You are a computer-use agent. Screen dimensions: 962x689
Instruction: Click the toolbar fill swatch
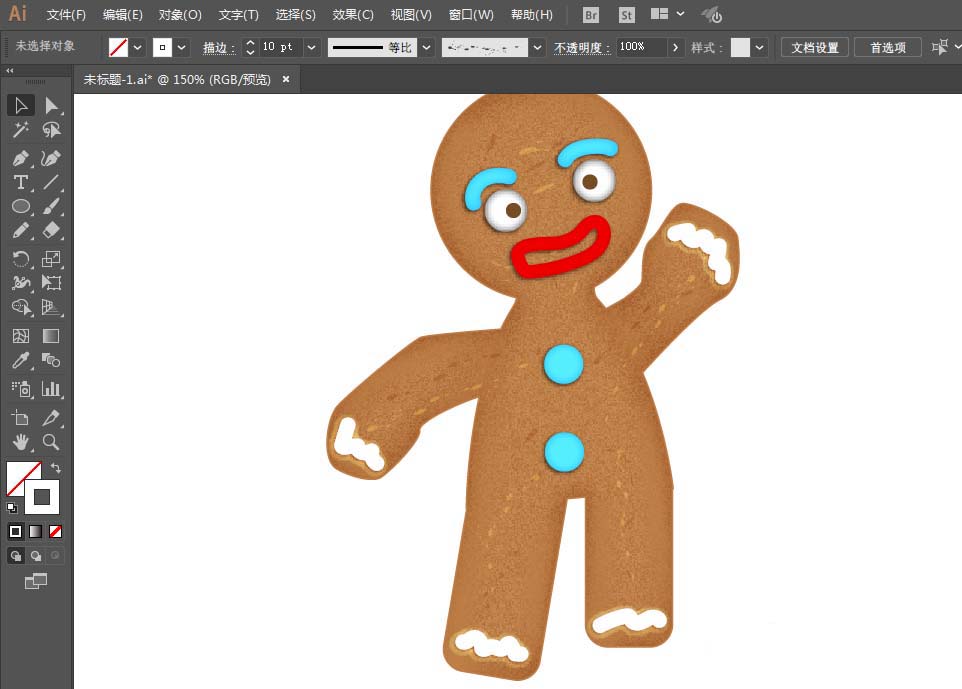tap(20, 475)
